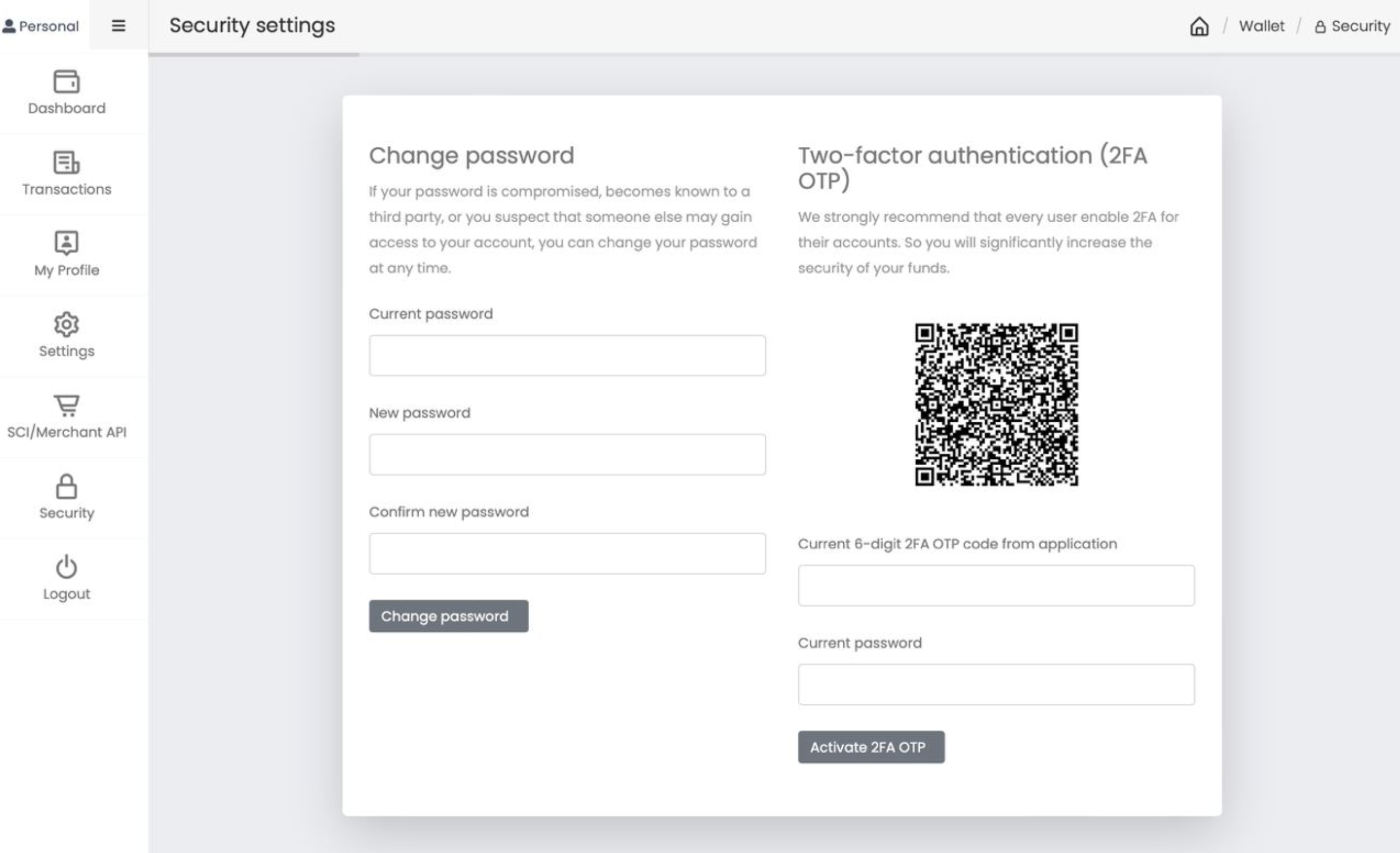Open the Security breadcrumb link

tap(1352, 26)
